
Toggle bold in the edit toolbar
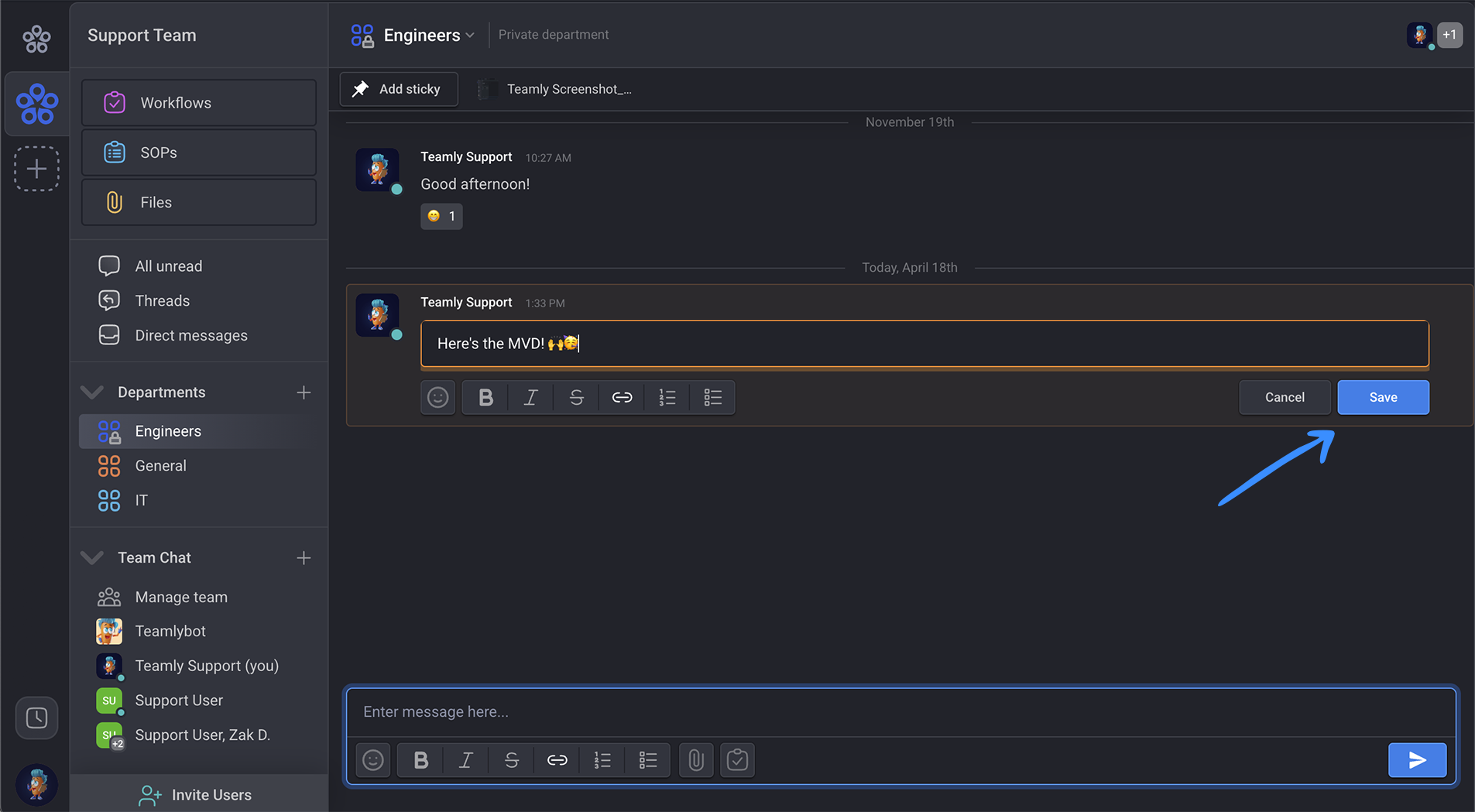pos(485,397)
